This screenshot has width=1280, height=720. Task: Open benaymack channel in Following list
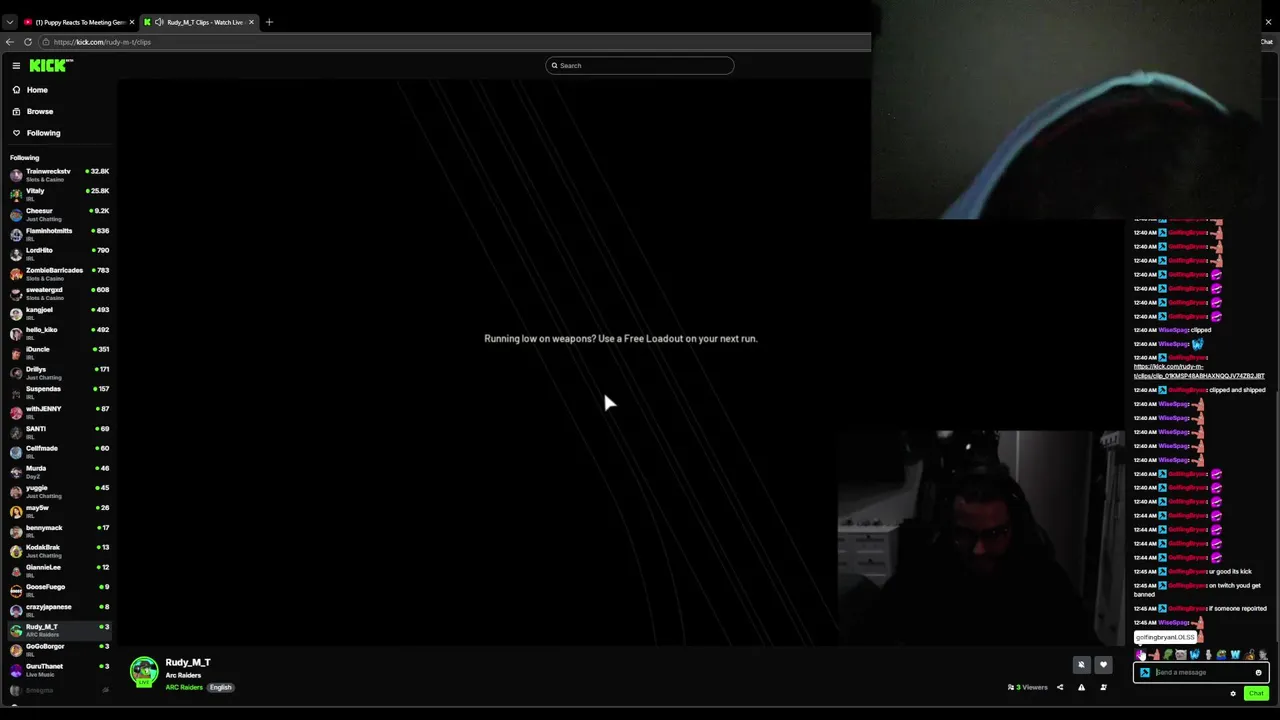(60, 531)
